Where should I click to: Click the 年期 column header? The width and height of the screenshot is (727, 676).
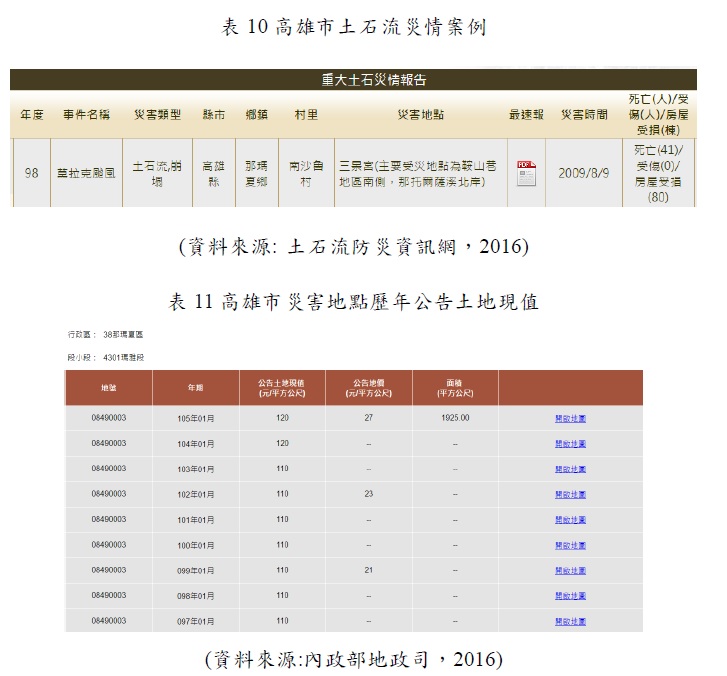pyautogui.click(x=196, y=386)
